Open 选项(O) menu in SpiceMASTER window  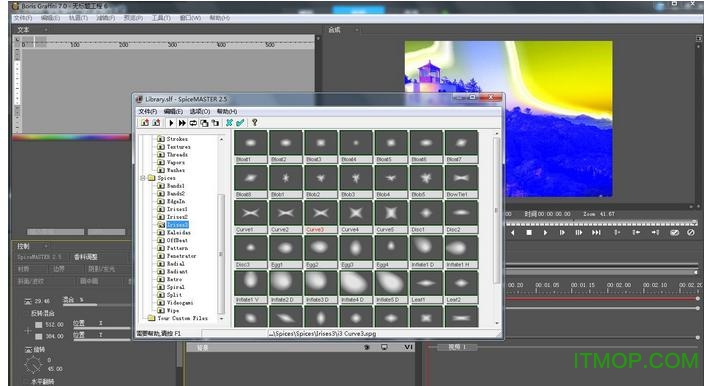(200, 111)
